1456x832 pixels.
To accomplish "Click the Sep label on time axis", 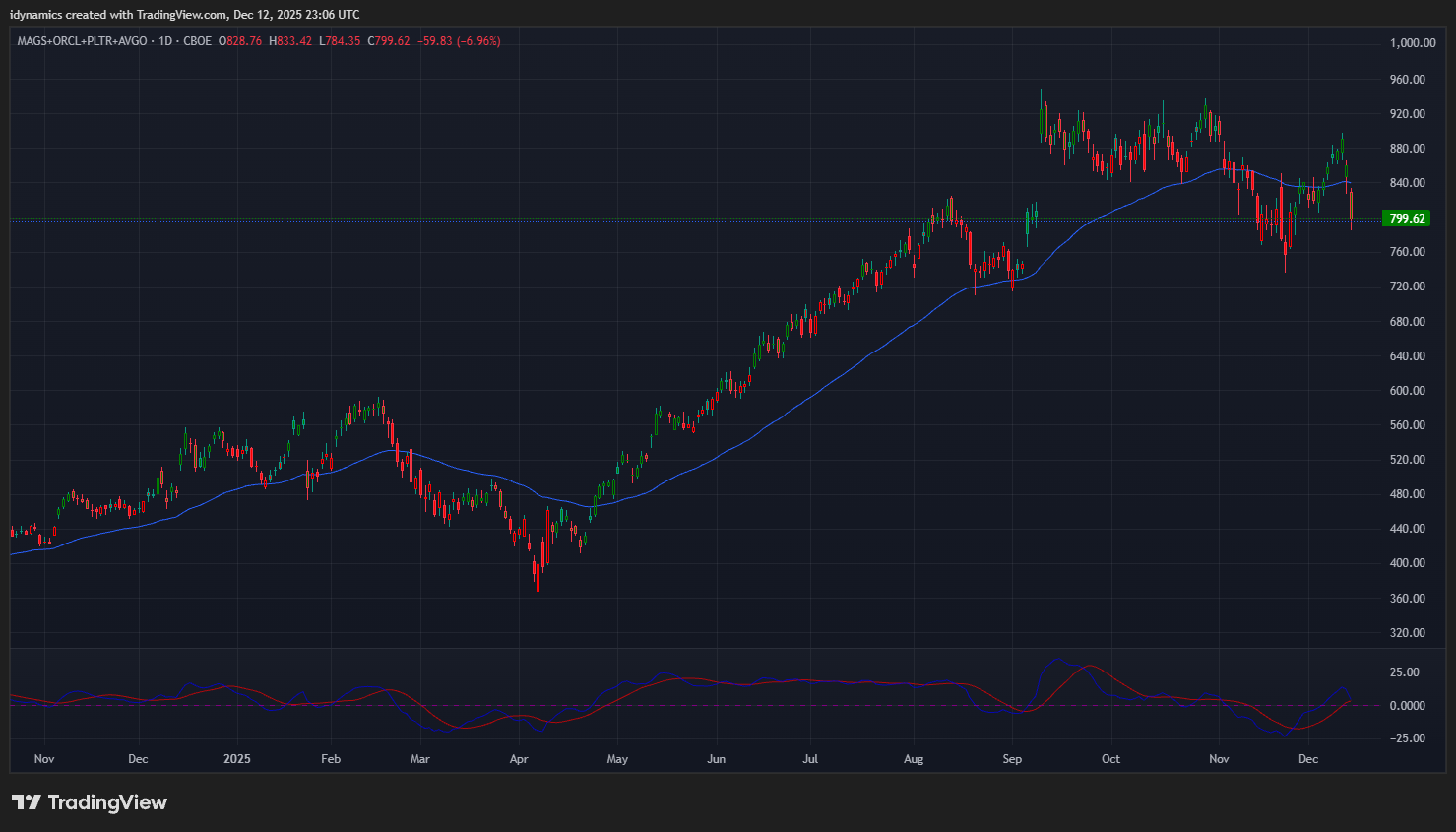I will [1012, 759].
